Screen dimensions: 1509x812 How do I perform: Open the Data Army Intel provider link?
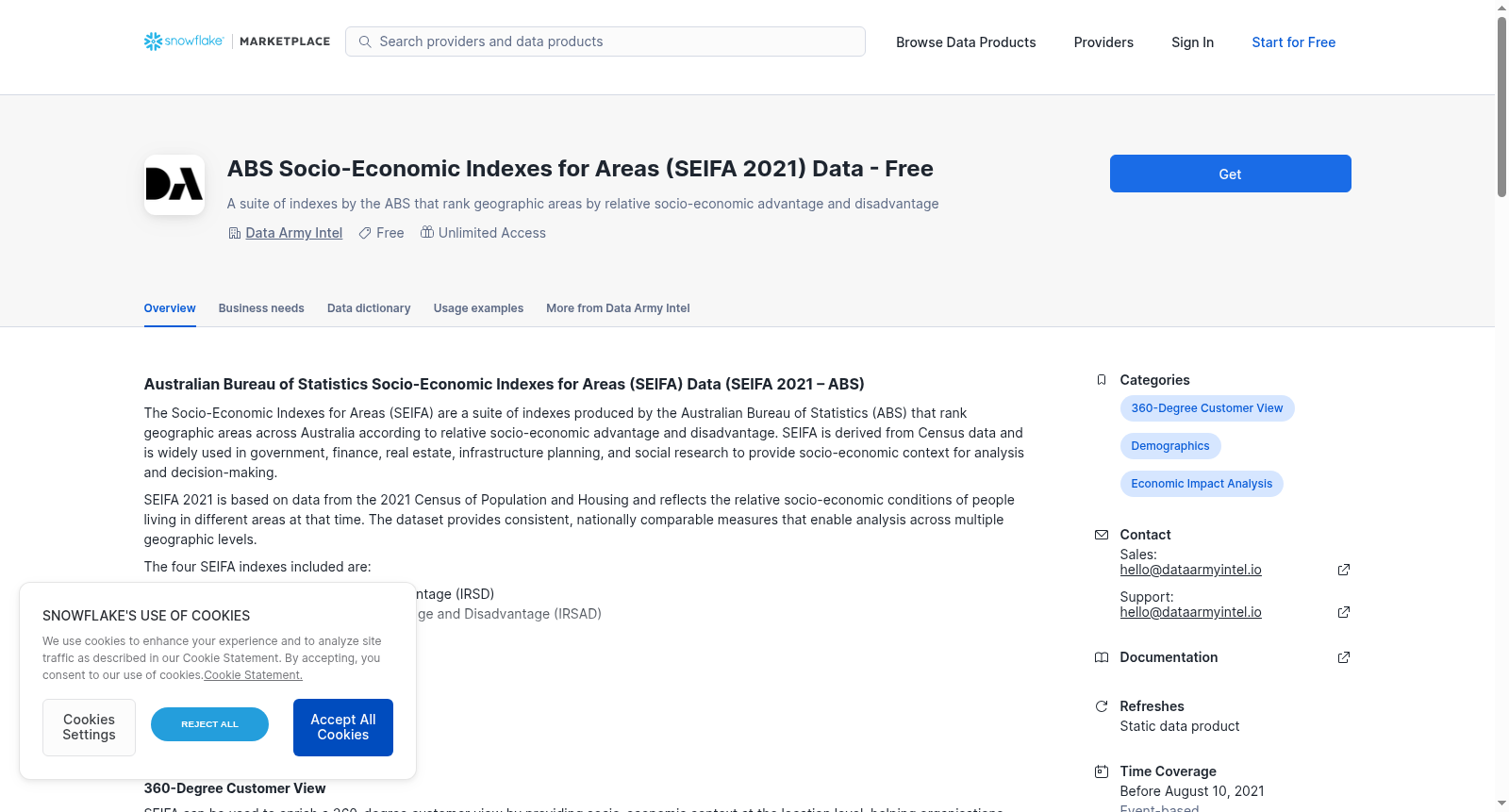[x=294, y=233]
